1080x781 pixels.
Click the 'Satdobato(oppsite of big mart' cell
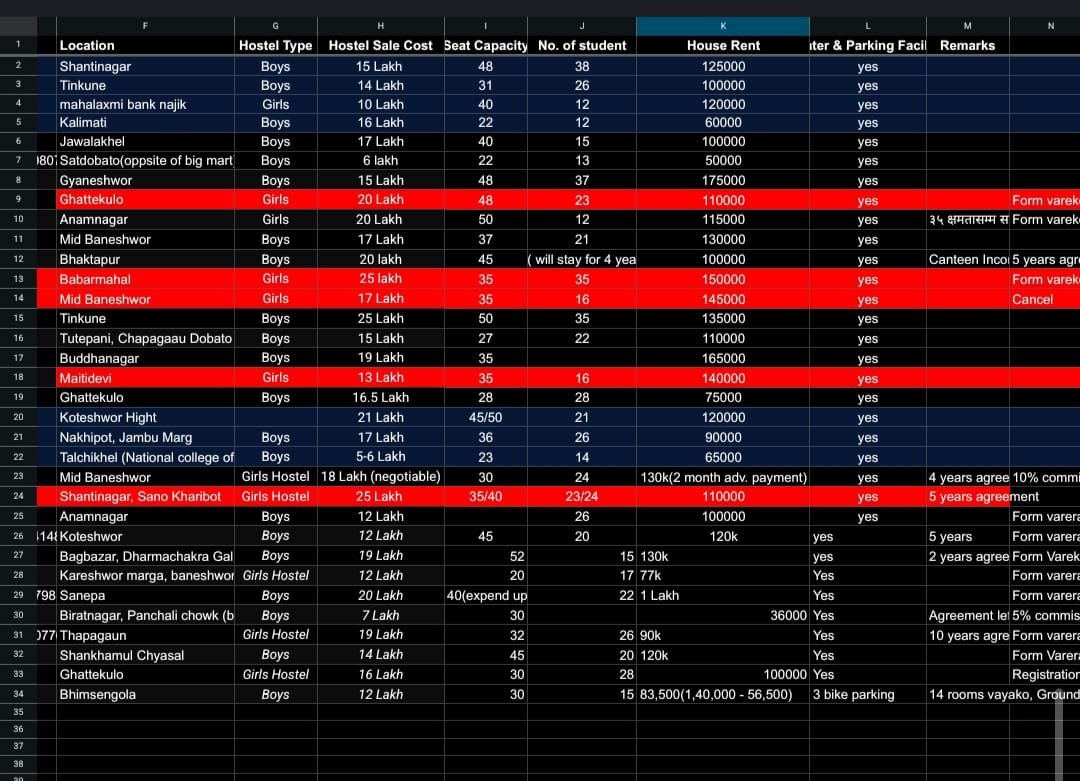point(145,160)
